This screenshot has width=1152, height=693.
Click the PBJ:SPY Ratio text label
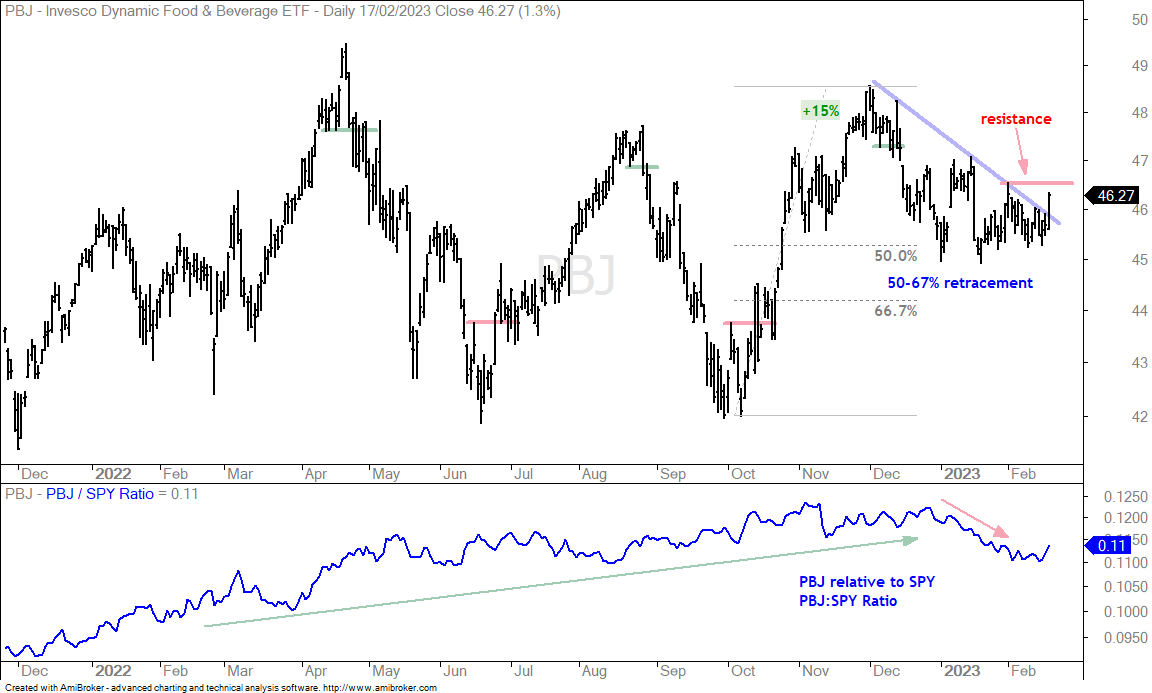[848, 601]
